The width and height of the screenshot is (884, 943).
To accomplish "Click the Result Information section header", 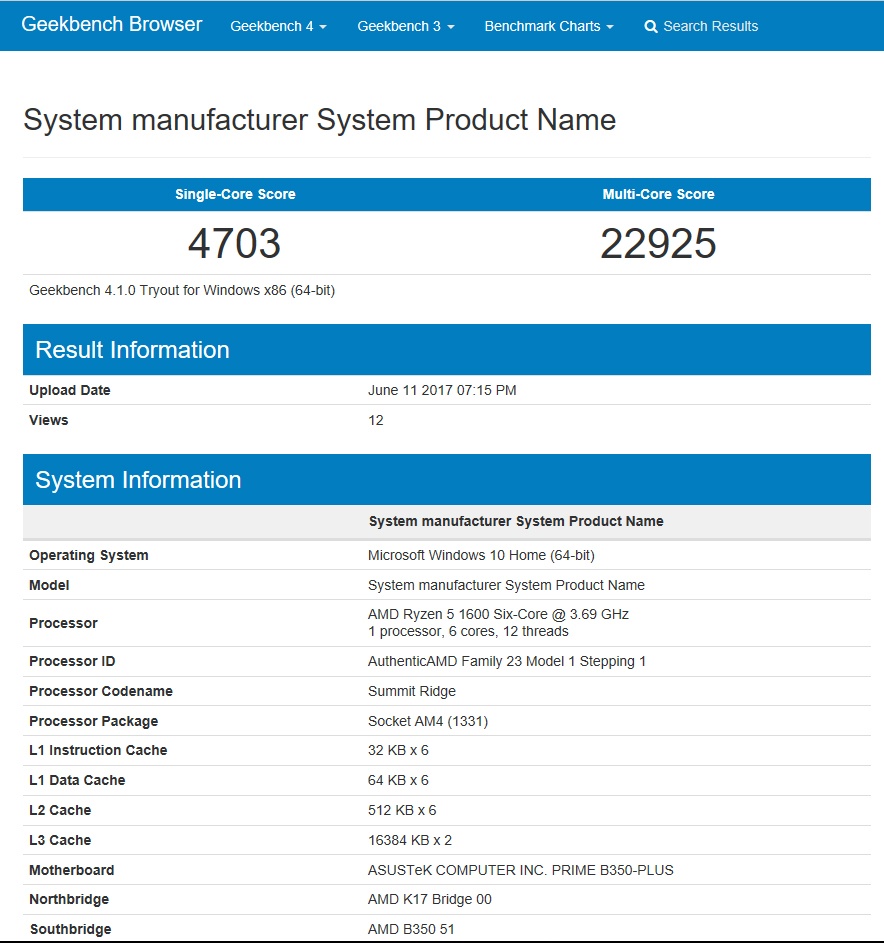I will [x=447, y=349].
